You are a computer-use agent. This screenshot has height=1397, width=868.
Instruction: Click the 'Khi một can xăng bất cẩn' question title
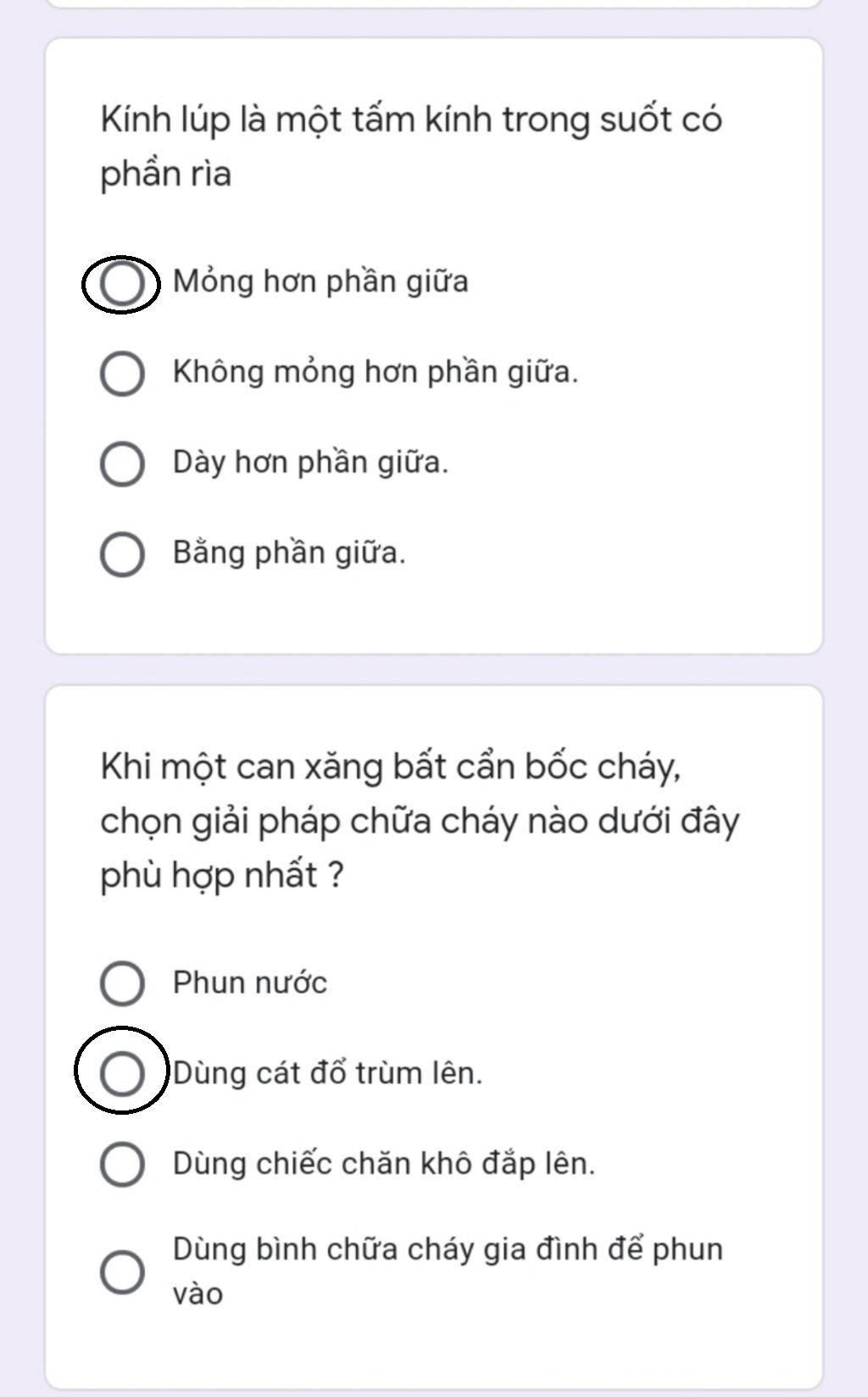coord(420,821)
